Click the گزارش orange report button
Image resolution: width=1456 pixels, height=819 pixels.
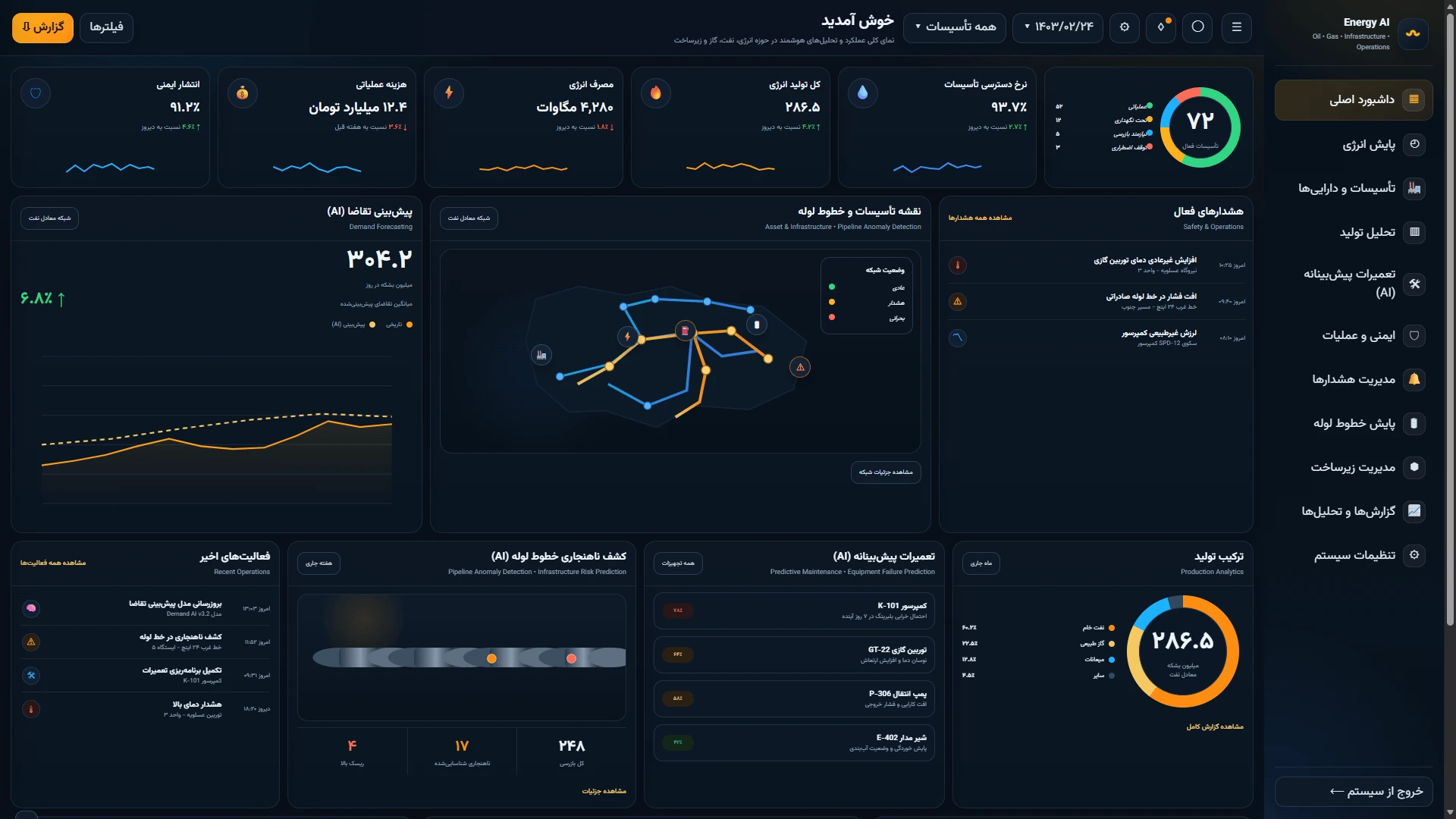42,27
